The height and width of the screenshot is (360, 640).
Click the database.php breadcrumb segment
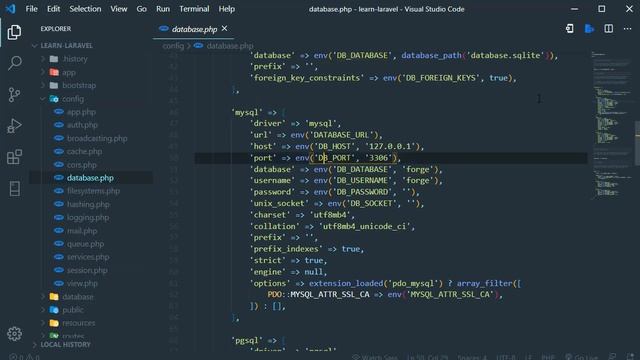[x=229, y=46]
